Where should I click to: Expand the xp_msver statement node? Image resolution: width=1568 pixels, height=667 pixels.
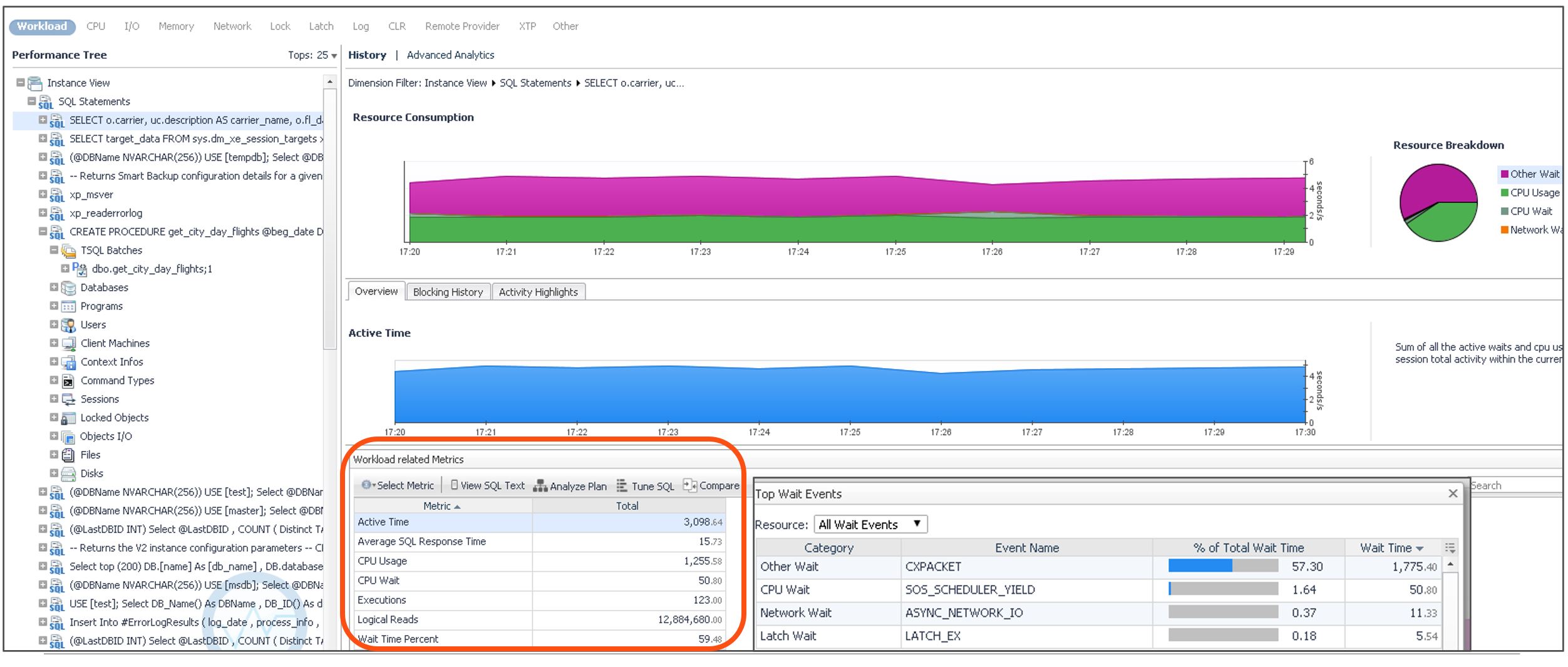click(x=43, y=194)
